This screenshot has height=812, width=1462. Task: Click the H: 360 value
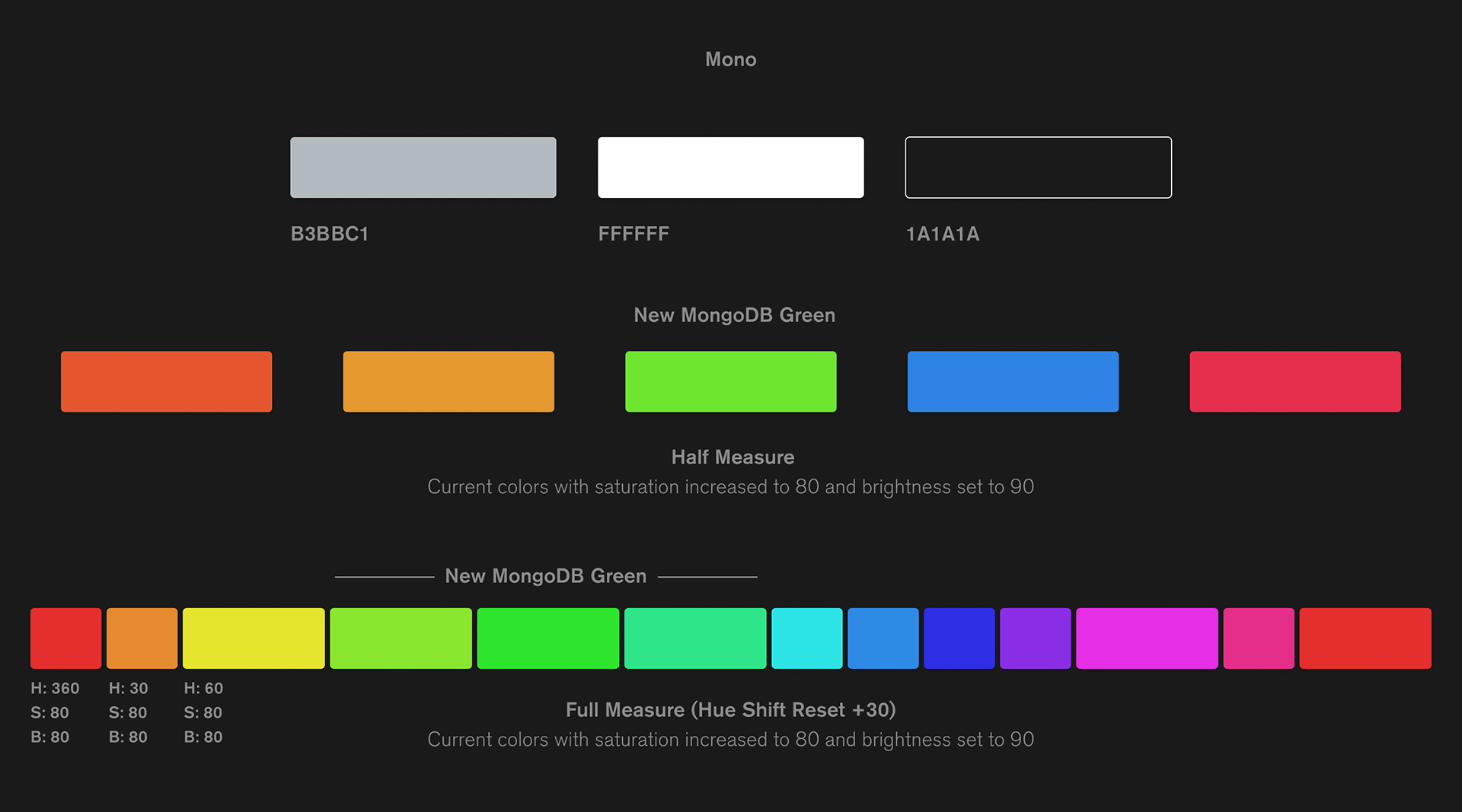pyautogui.click(x=55, y=689)
